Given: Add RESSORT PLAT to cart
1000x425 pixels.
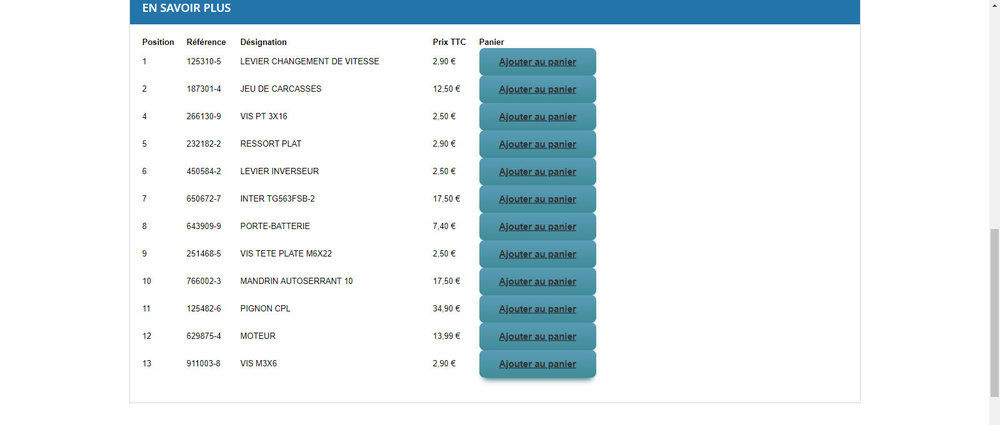Looking at the screenshot, I should click(x=538, y=144).
